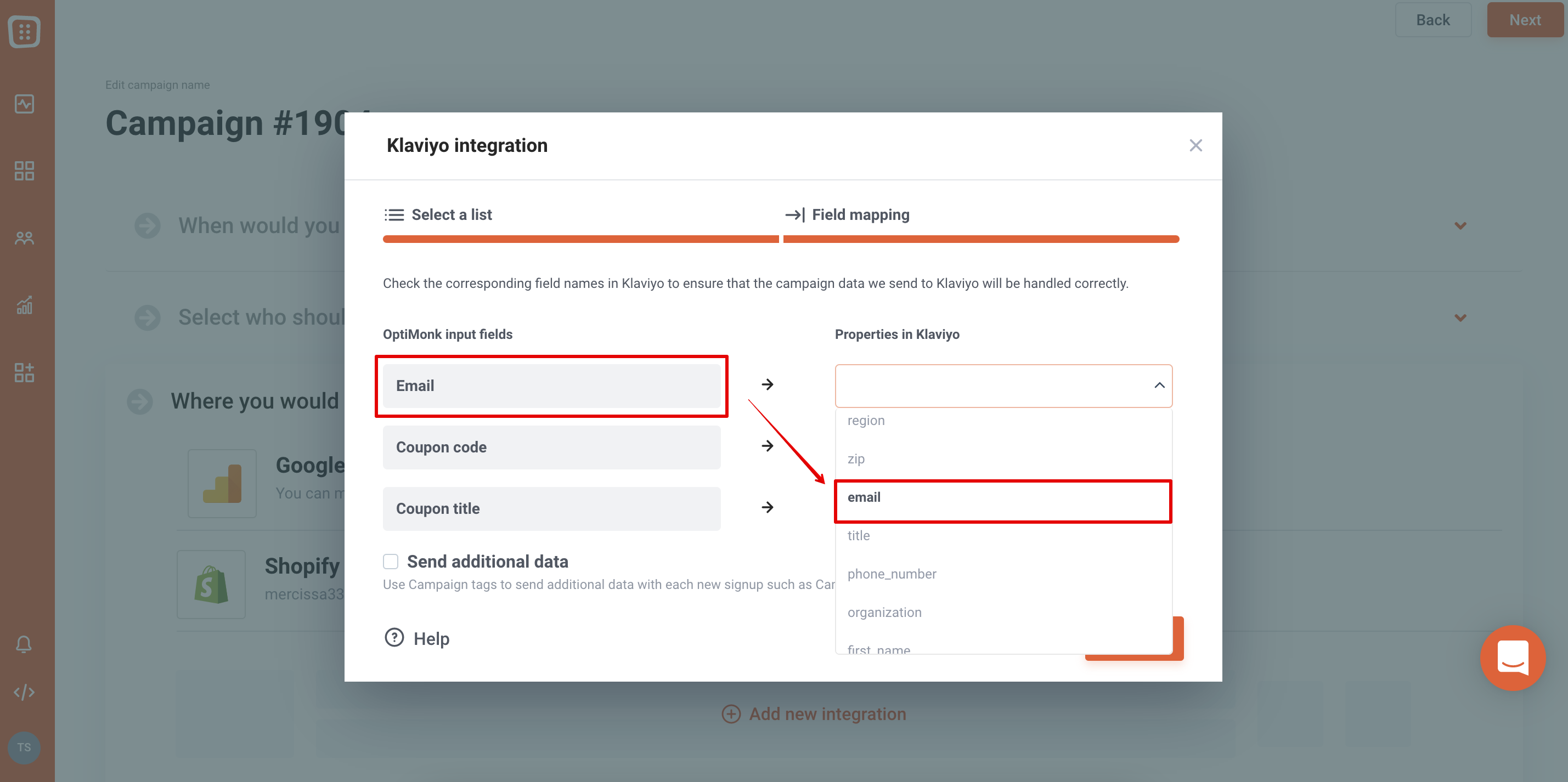
Task: Open the Audience icon in the sidebar
Action: click(x=24, y=238)
